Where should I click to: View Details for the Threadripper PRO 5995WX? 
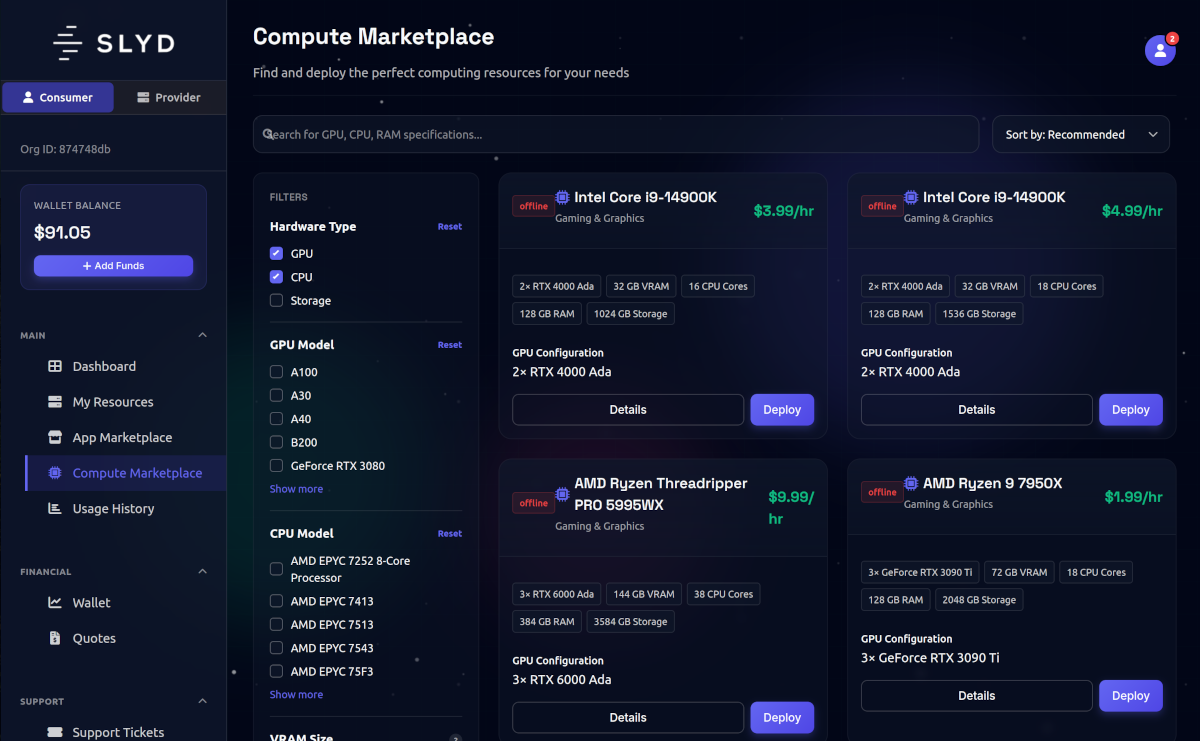click(628, 718)
